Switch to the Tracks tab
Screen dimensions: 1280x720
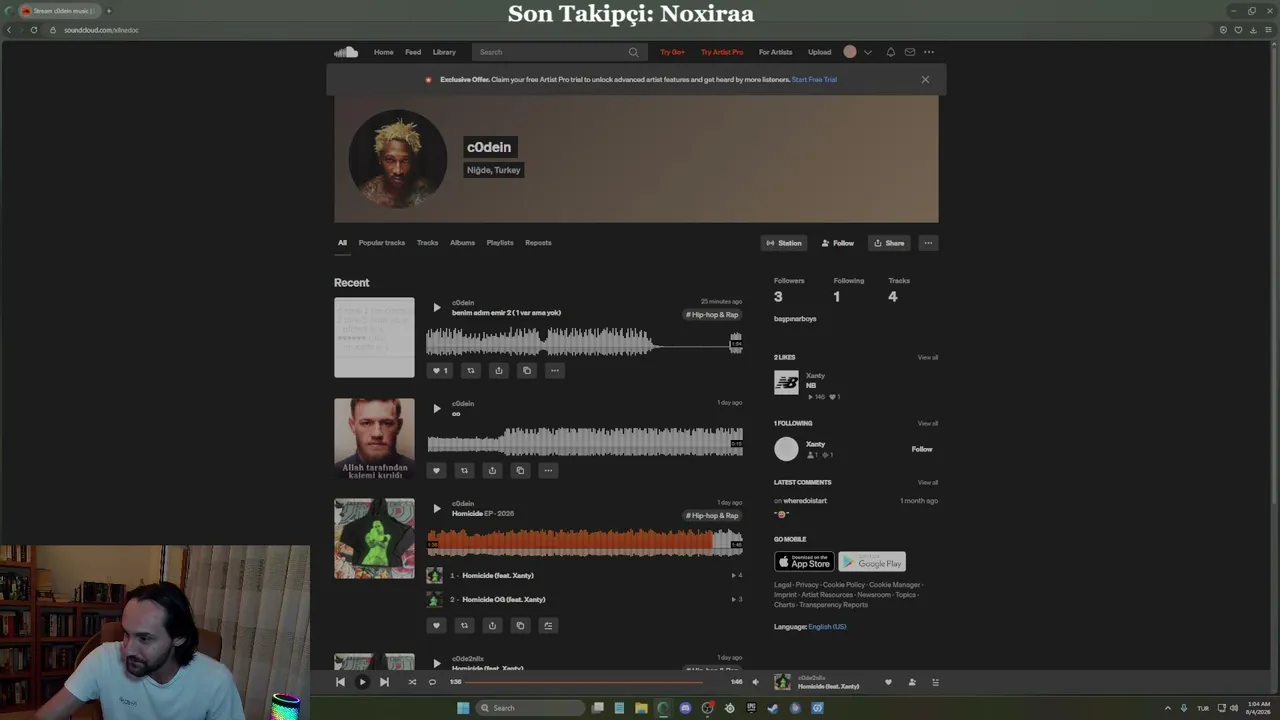[427, 243]
